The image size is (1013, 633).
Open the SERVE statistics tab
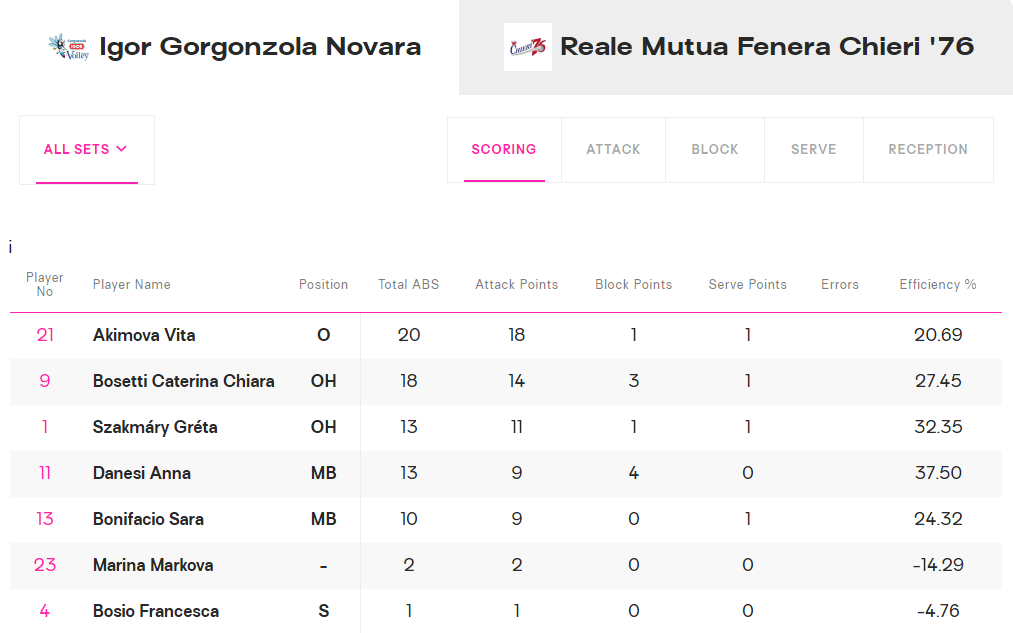813,150
